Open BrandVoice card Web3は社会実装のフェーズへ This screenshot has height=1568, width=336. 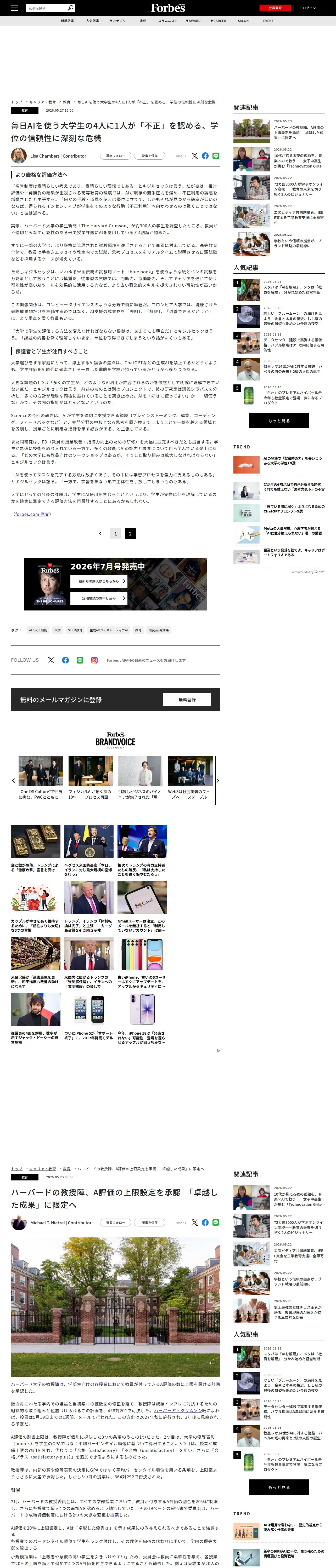pos(190,779)
